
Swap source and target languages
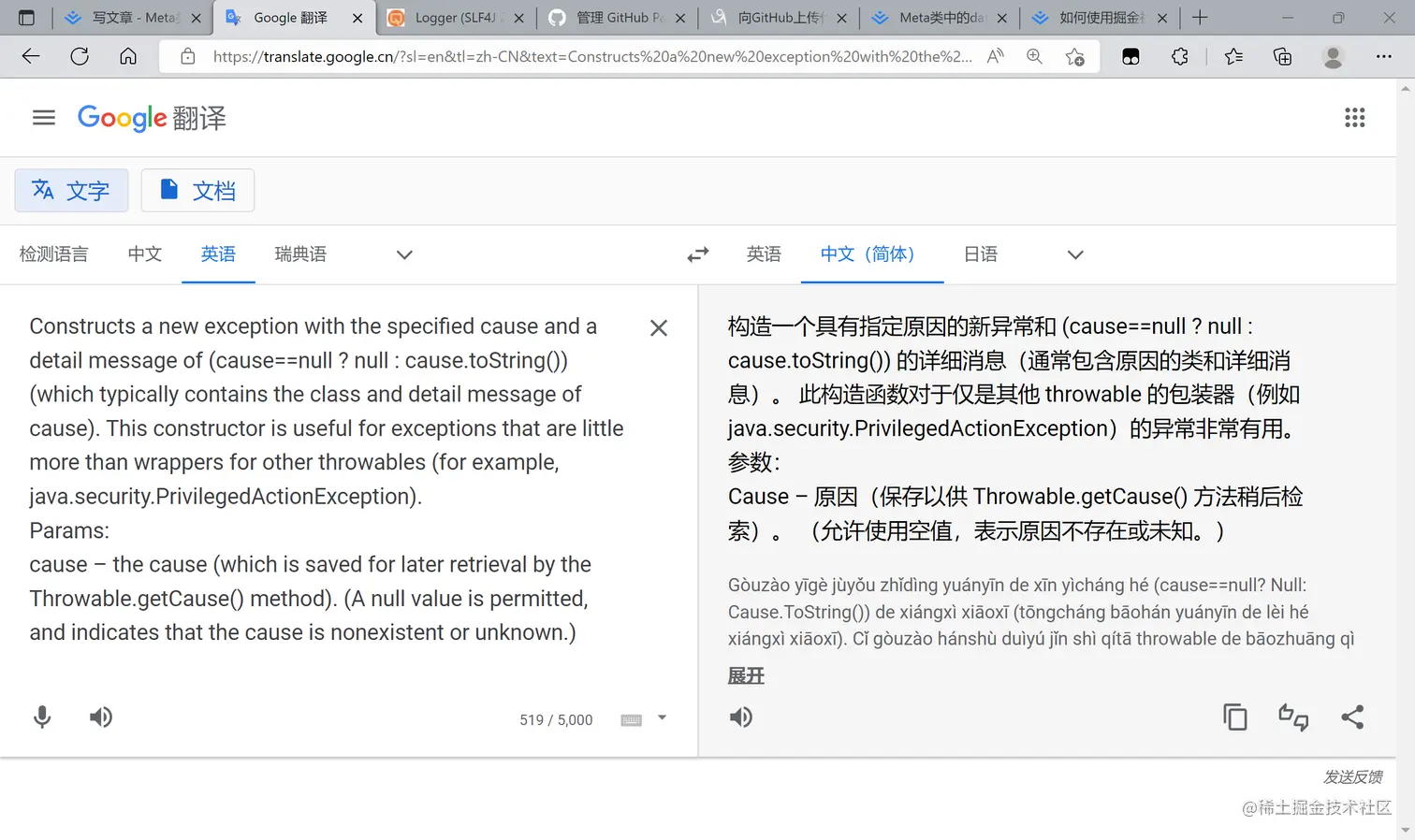coord(698,254)
